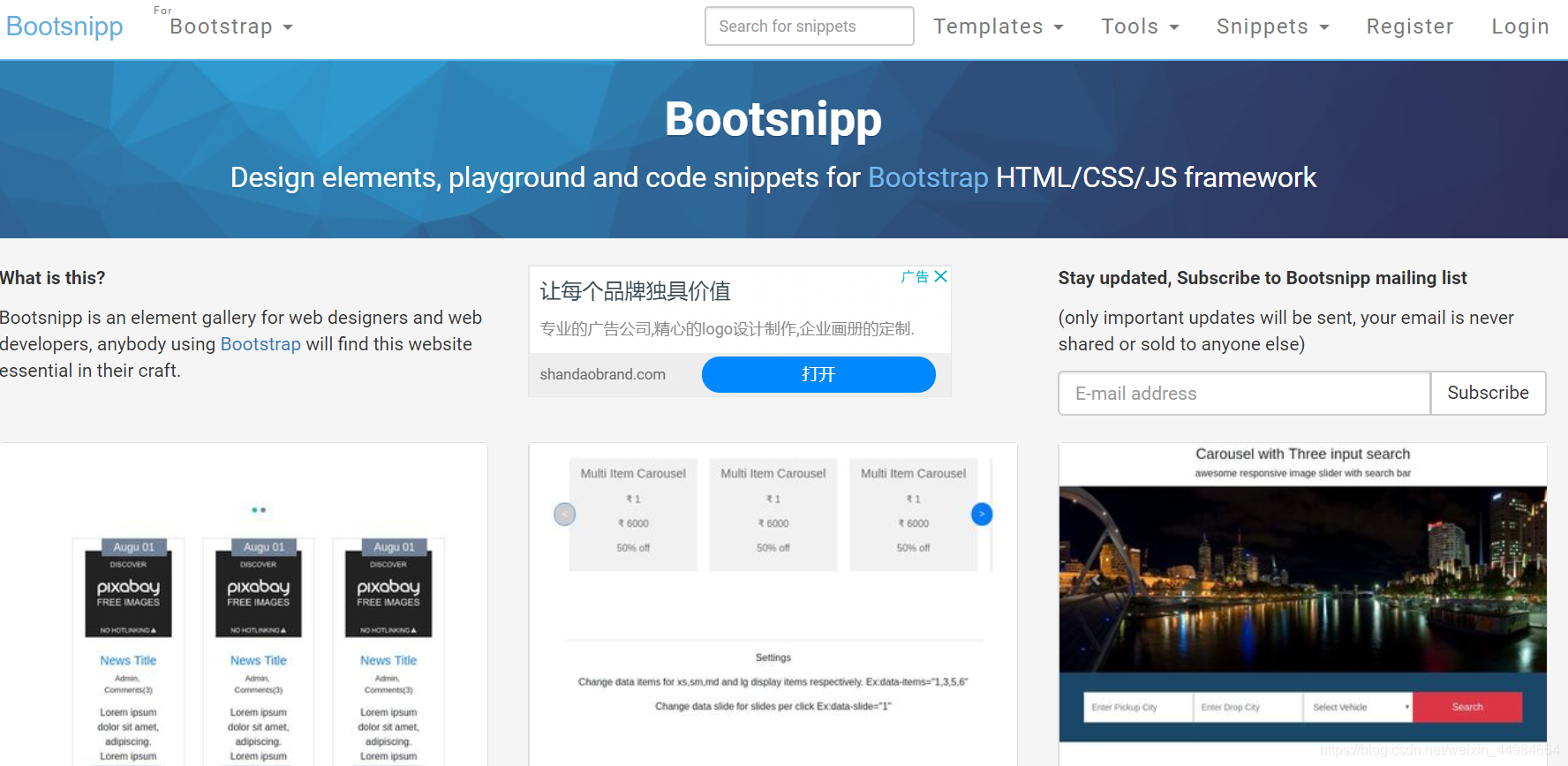The width and height of the screenshot is (1568, 766).
Task: Click the red Search button
Action: coord(1467,707)
